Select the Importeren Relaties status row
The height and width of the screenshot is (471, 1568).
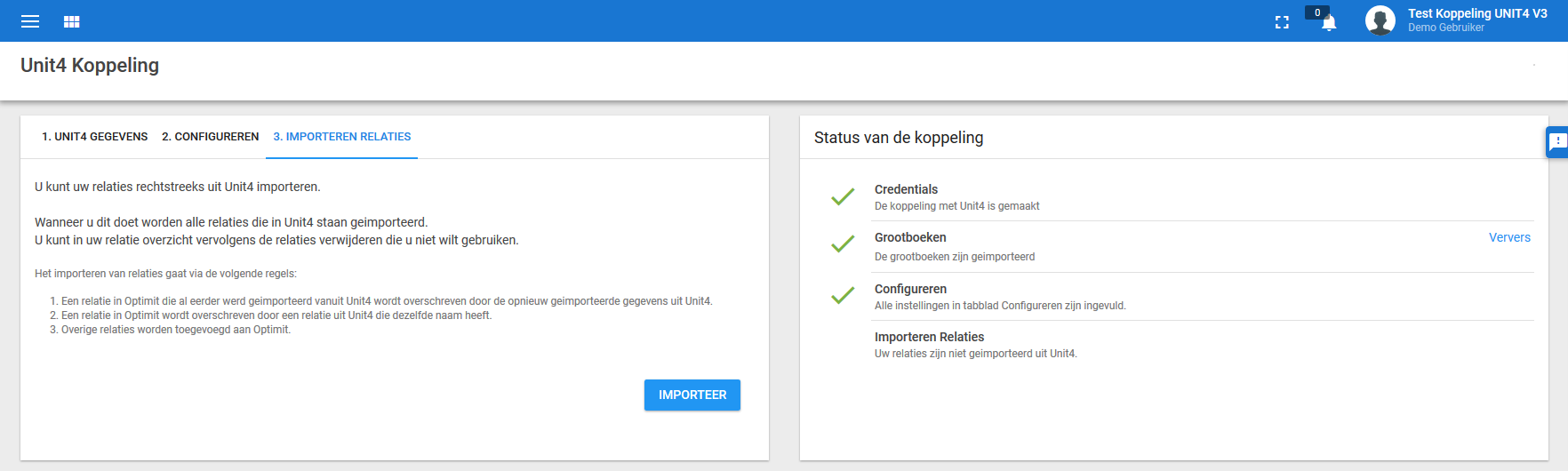[x=1204, y=345]
